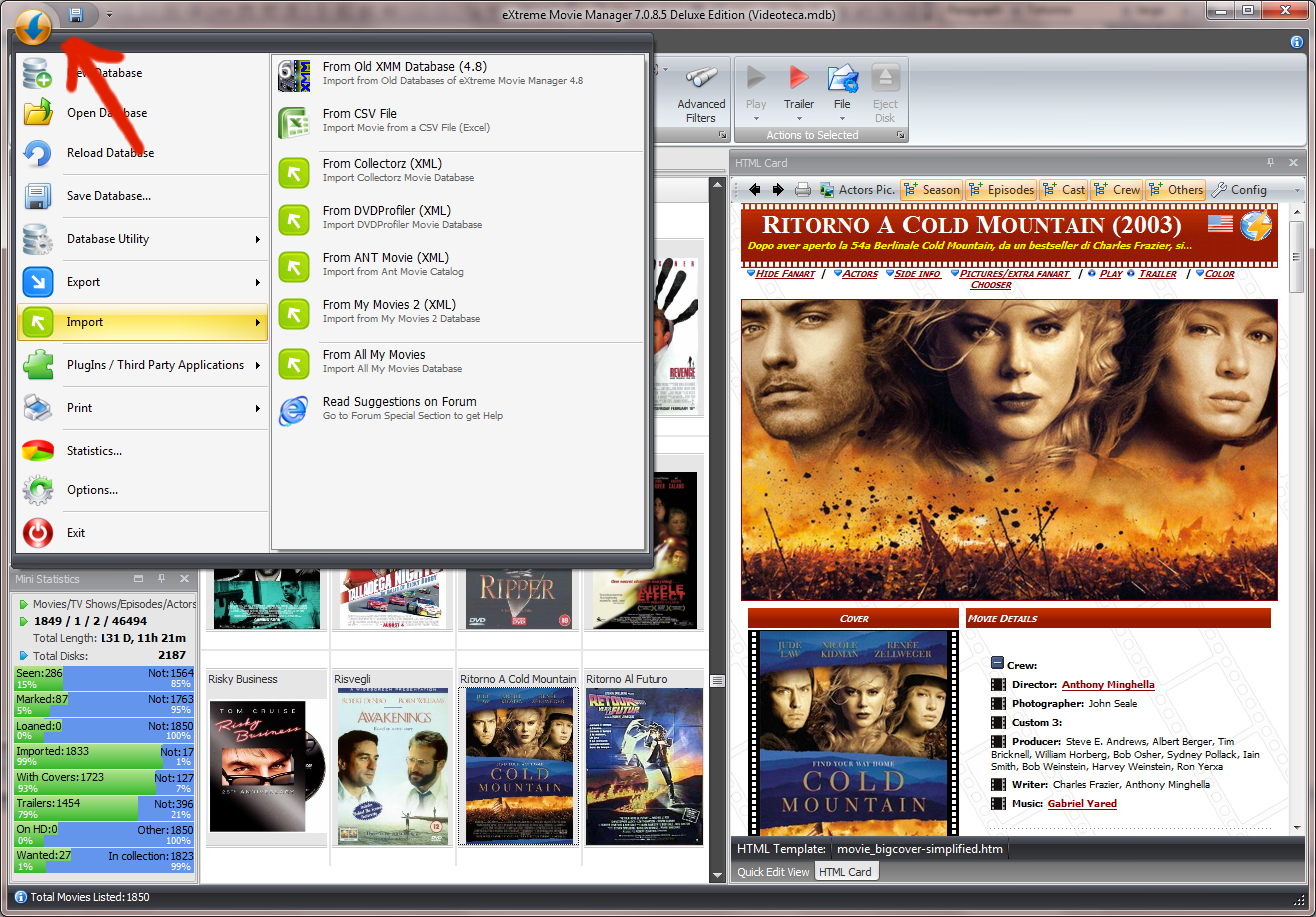Click the orange application menu orb button
The height and width of the screenshot is (917, 1316).
click(x=32, y=25)
